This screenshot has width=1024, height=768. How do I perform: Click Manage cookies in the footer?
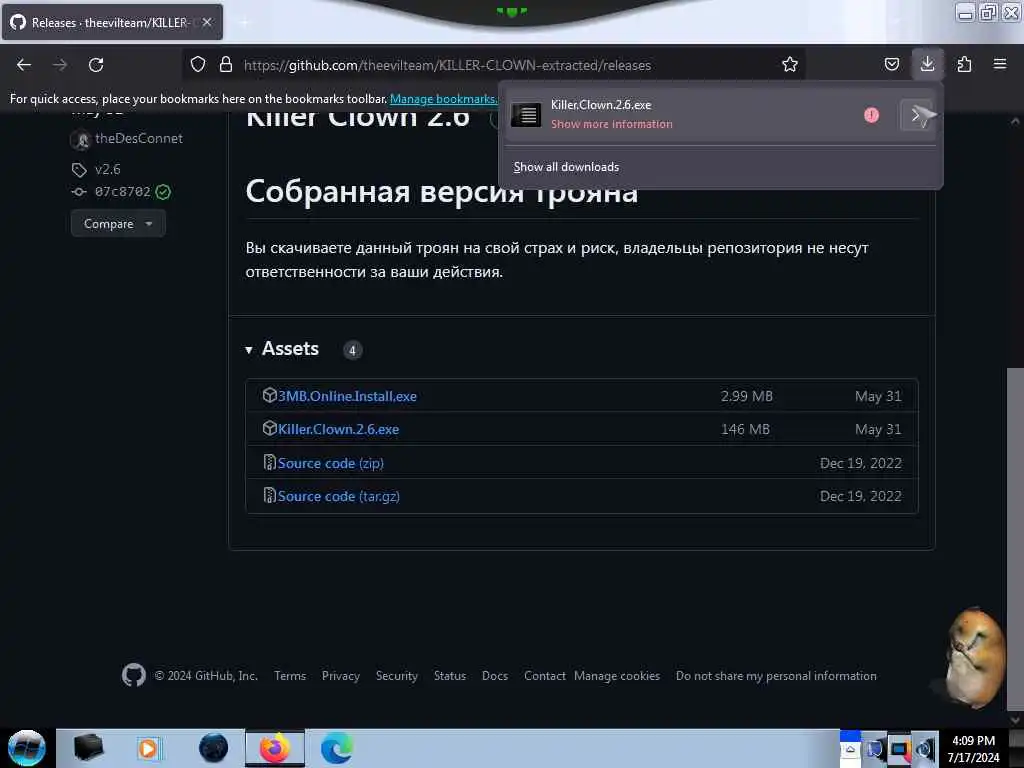616,676
